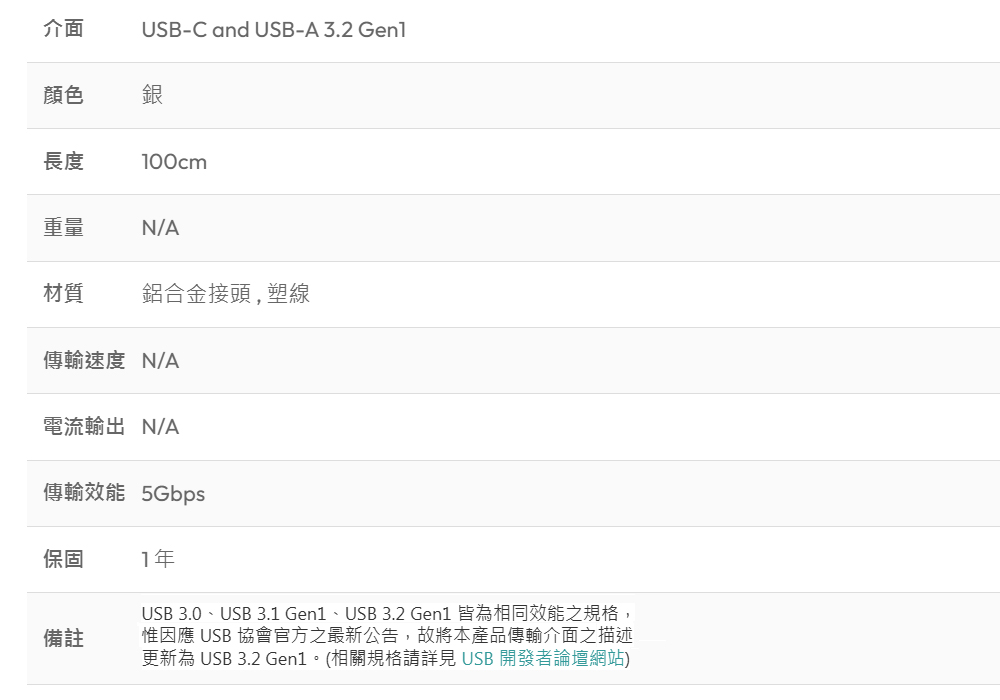This screenshot has width=1000, height=700.
Task: Select the 鋁合金接頭, 塑線 material text
Action: click(x=226, y=294)
